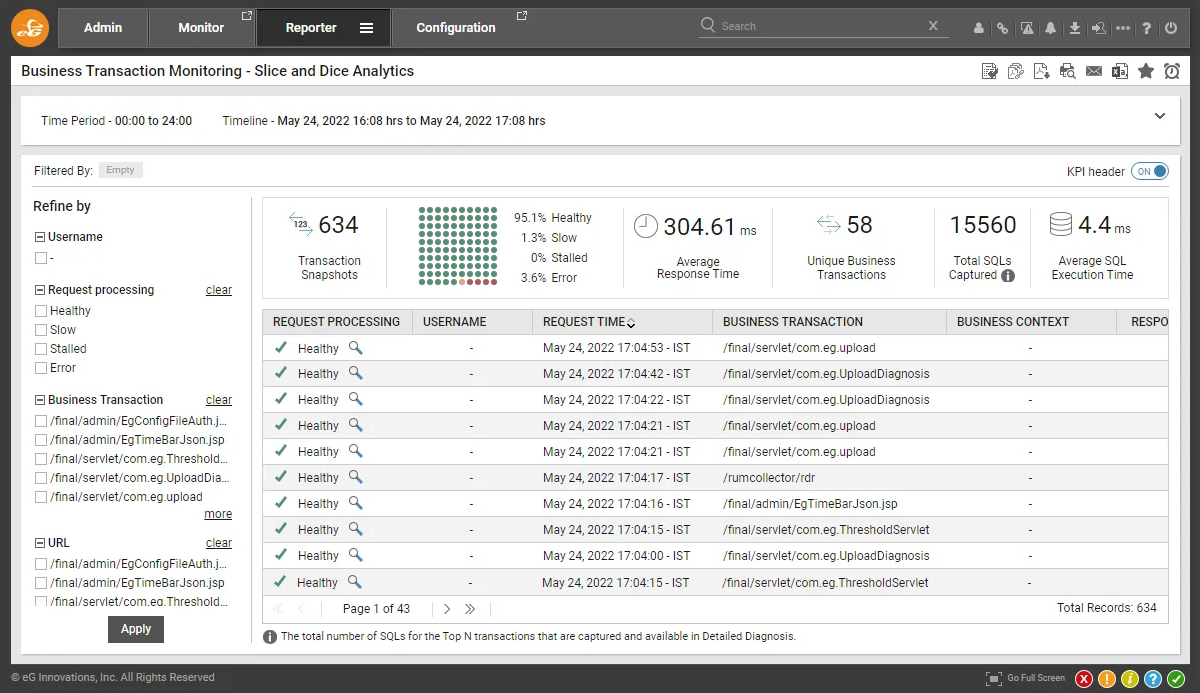The image size is (1200, 693).
Task: Open the Monitor tab
Action: tap(202, 28)
